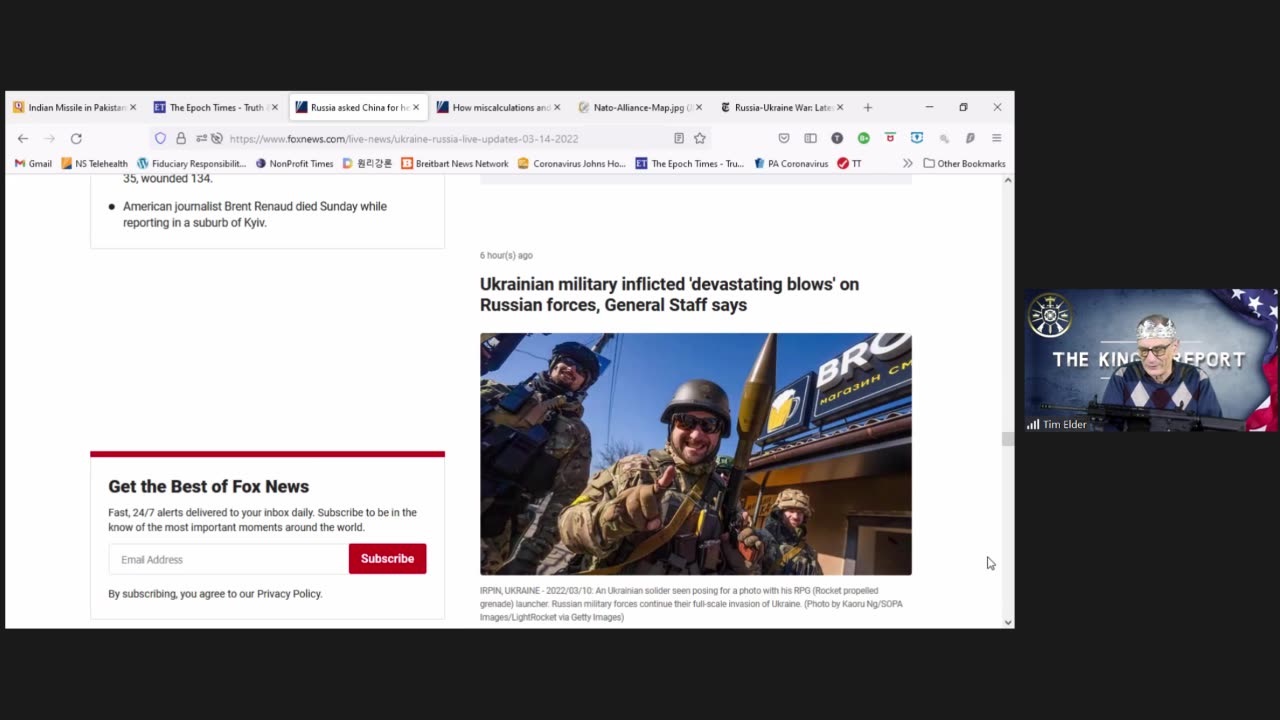Image resolution: width=1280 pixels, height=720 pixels.
Task: Select the Tim Elder video thumbnail
Action: coord(1150,360)
